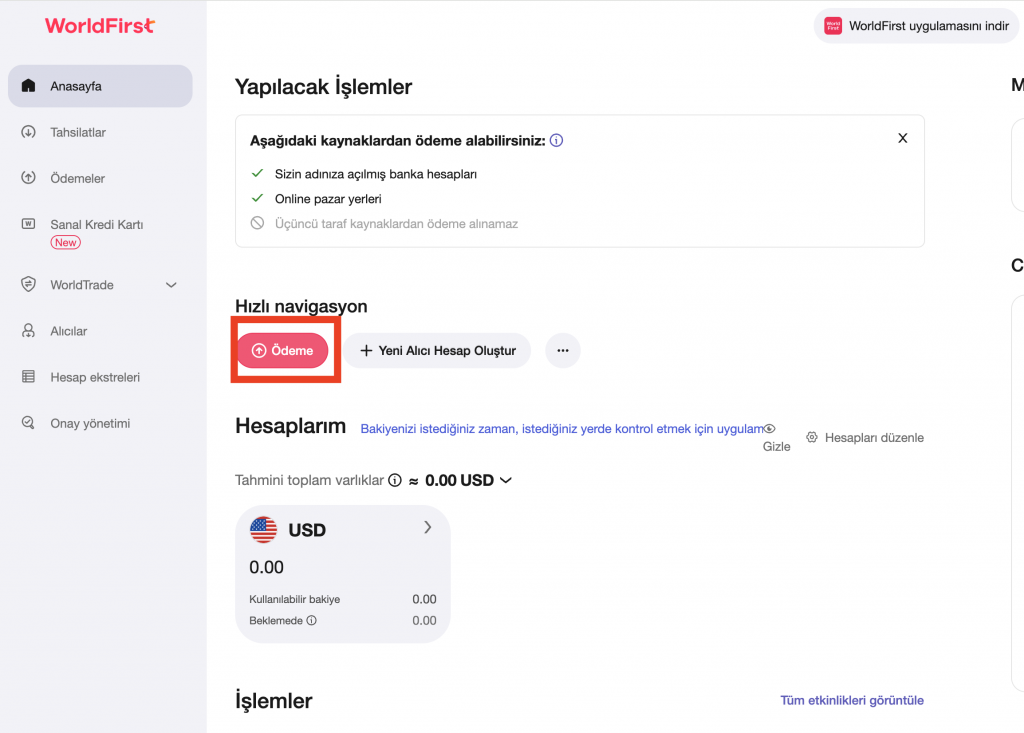Click the Hesap ekstreleri statement icon
This screenshot has width=1024, height=733.
coord(29,377)
